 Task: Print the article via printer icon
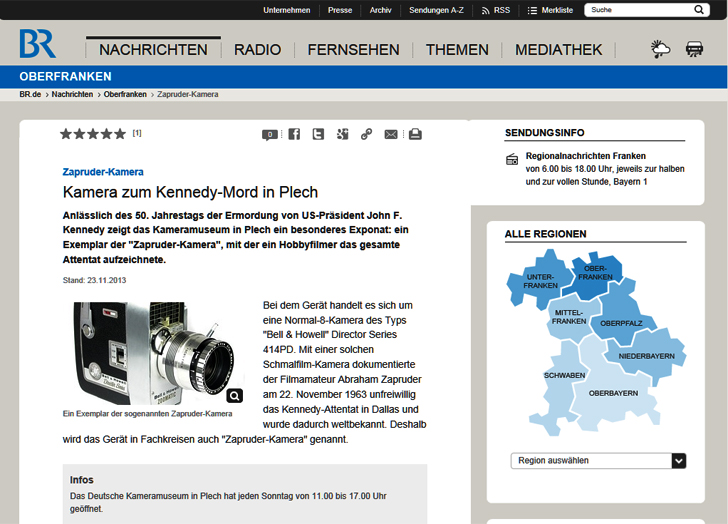pos(415,134)
